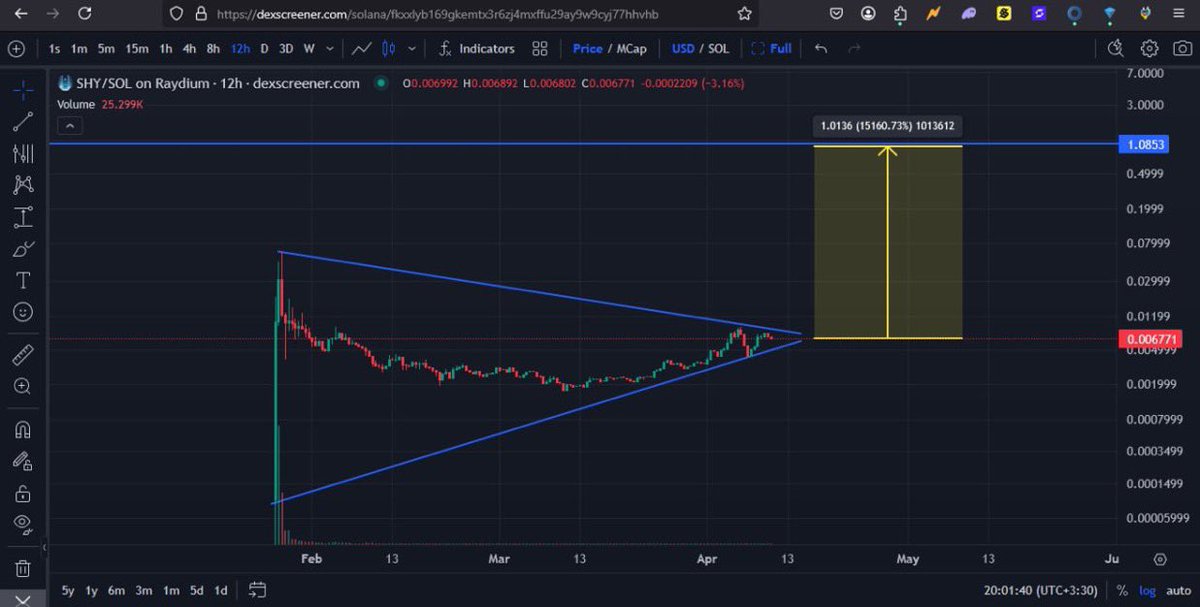Viewport: 1200px width, 607px height.
Task: Select USD as quote currency
Action: pos(683,48)
